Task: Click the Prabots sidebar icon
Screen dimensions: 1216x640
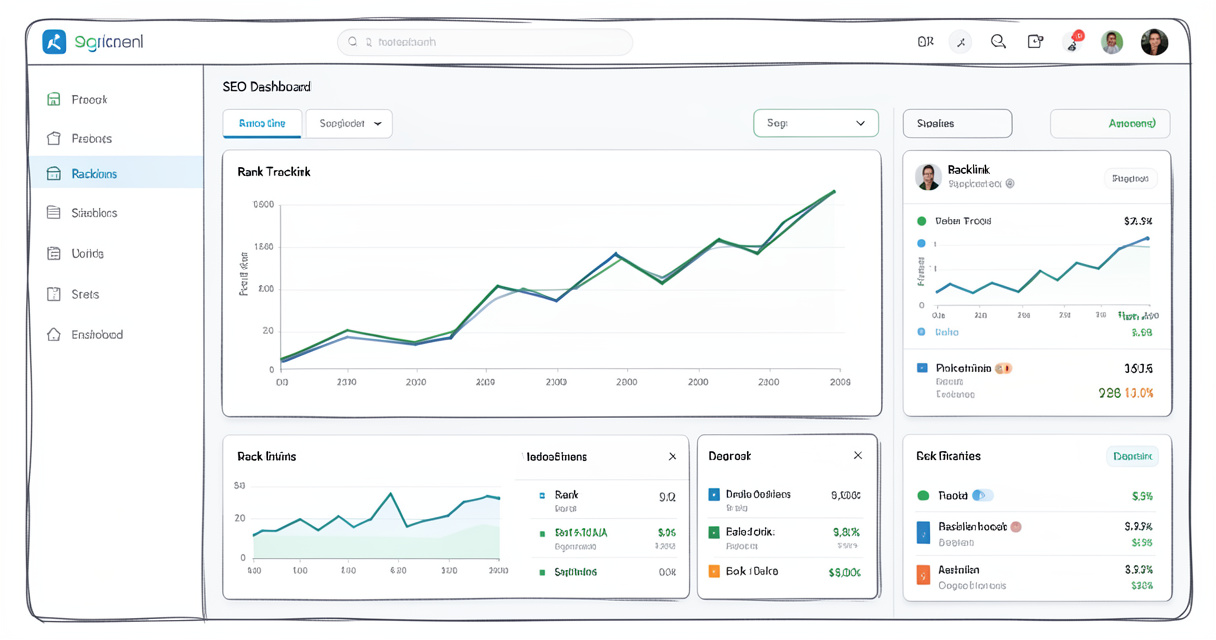Action: click(54, 138)
